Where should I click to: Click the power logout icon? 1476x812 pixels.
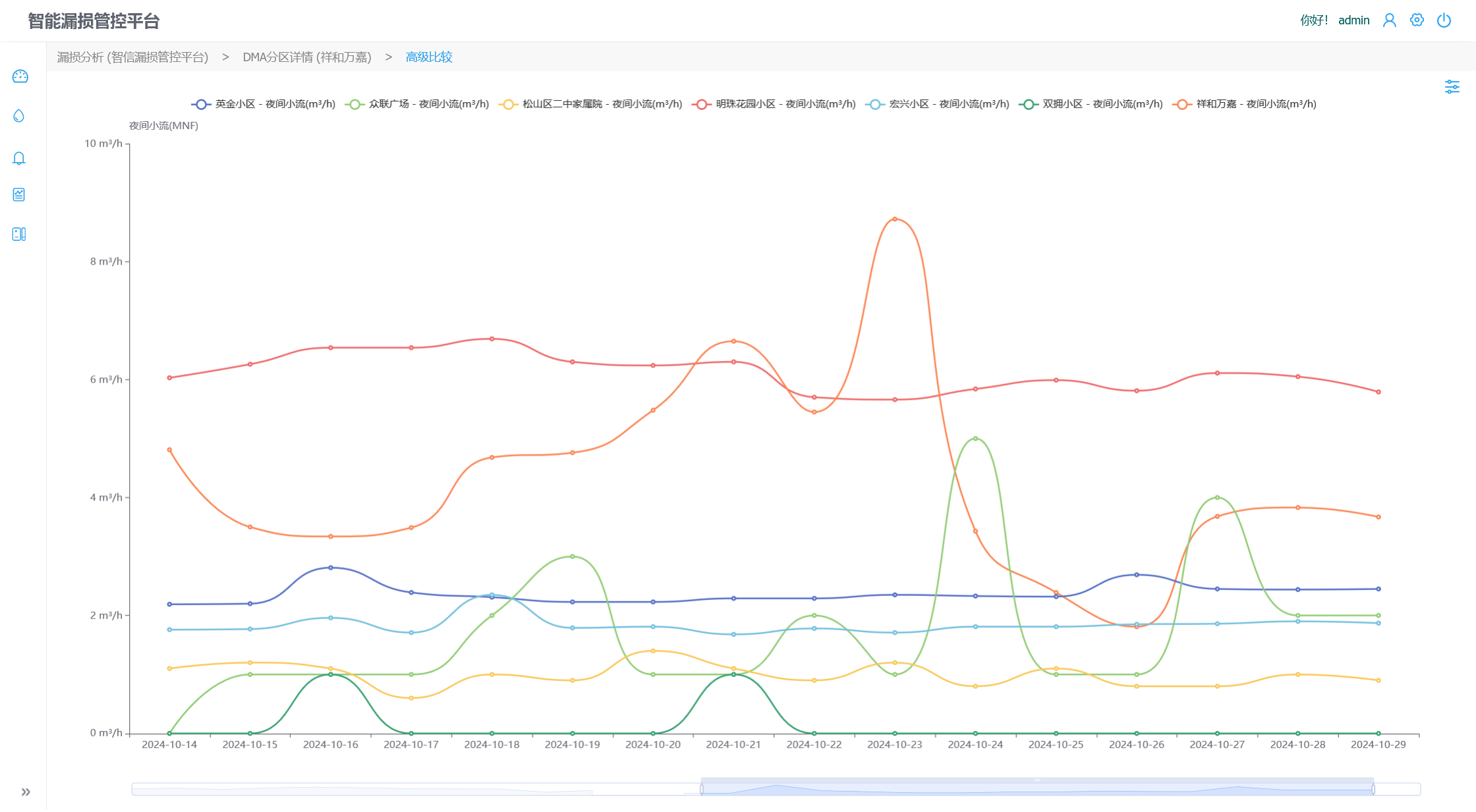tap(1444, 20)
